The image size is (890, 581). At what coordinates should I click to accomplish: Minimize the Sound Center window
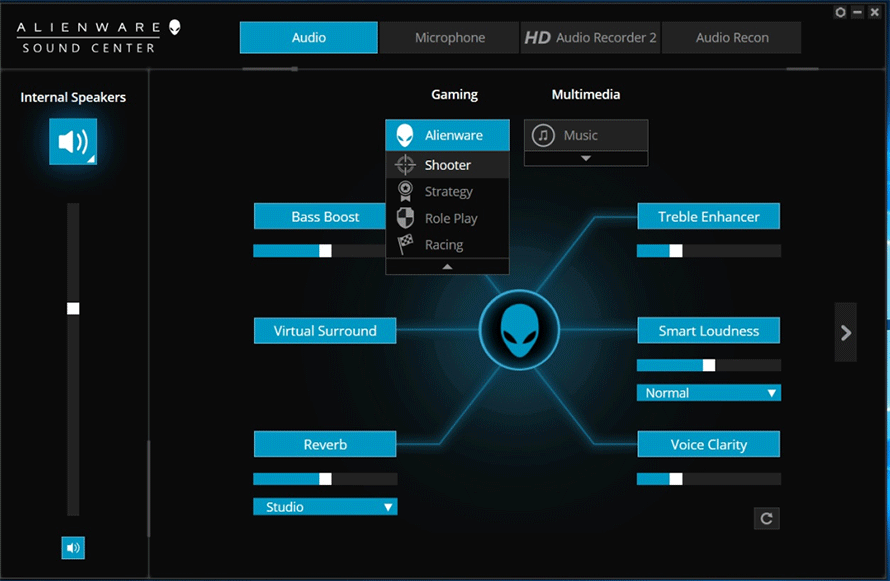857,12
